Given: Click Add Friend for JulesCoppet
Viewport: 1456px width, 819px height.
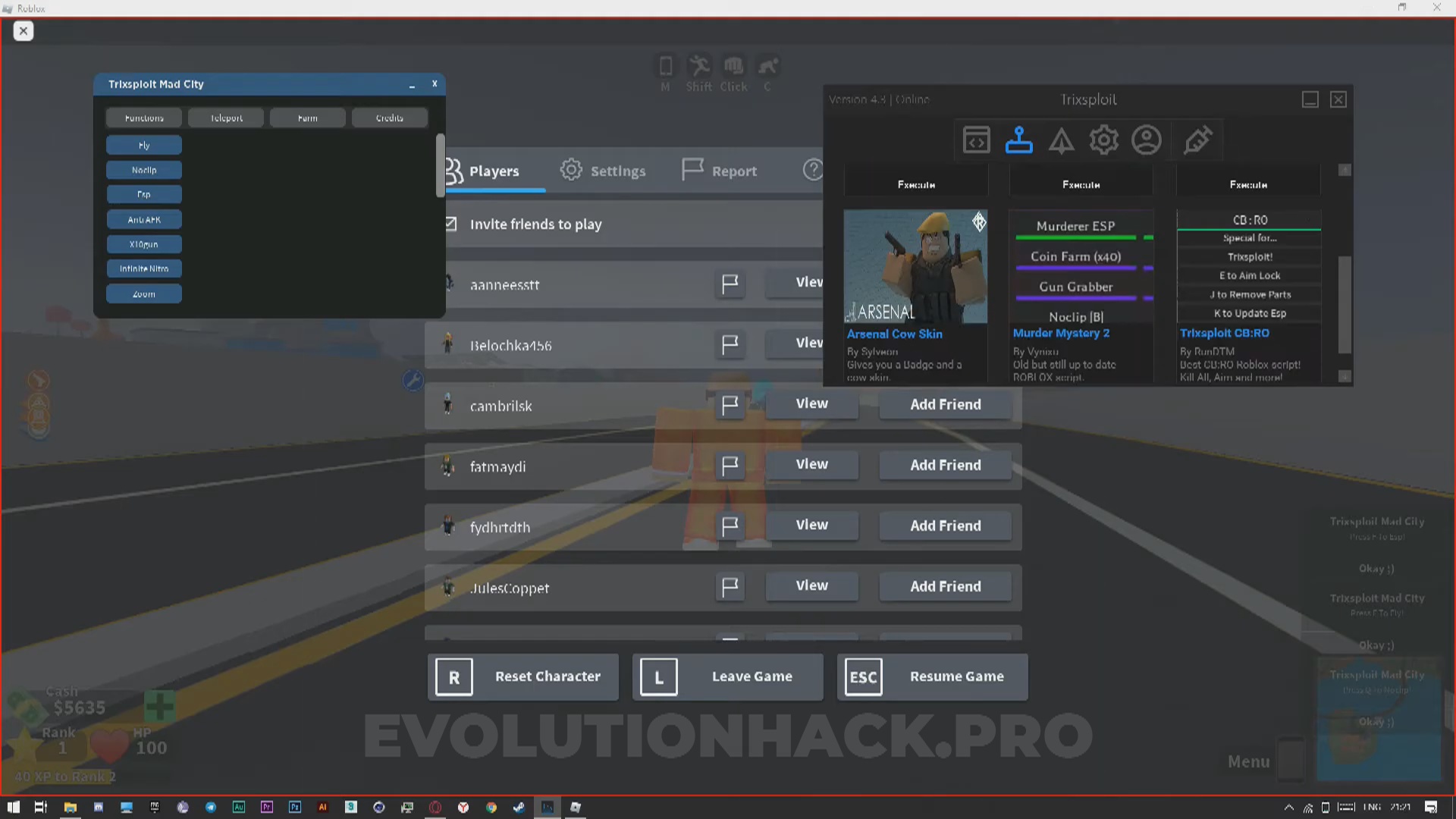Looking at the screenshot, I should click(x=946, y=586).
